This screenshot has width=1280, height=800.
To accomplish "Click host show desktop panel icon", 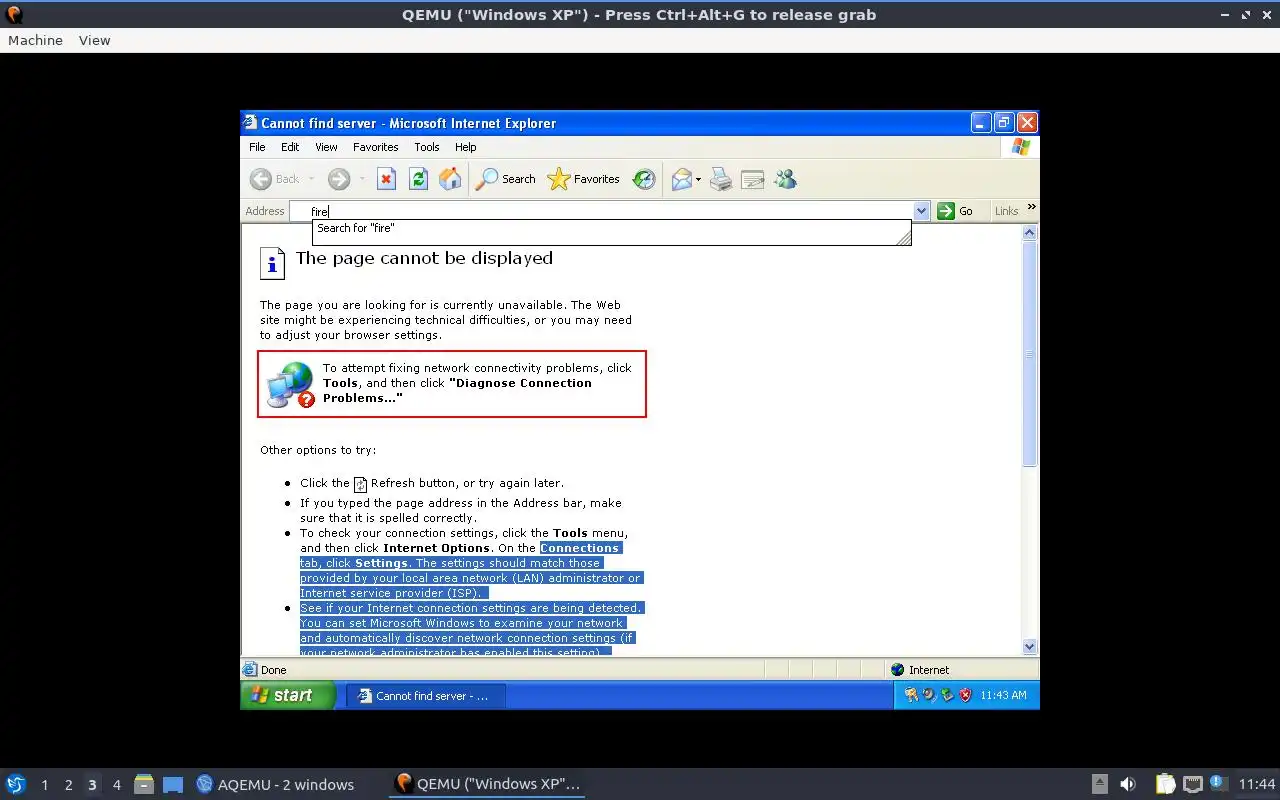I will pos(173,784).
